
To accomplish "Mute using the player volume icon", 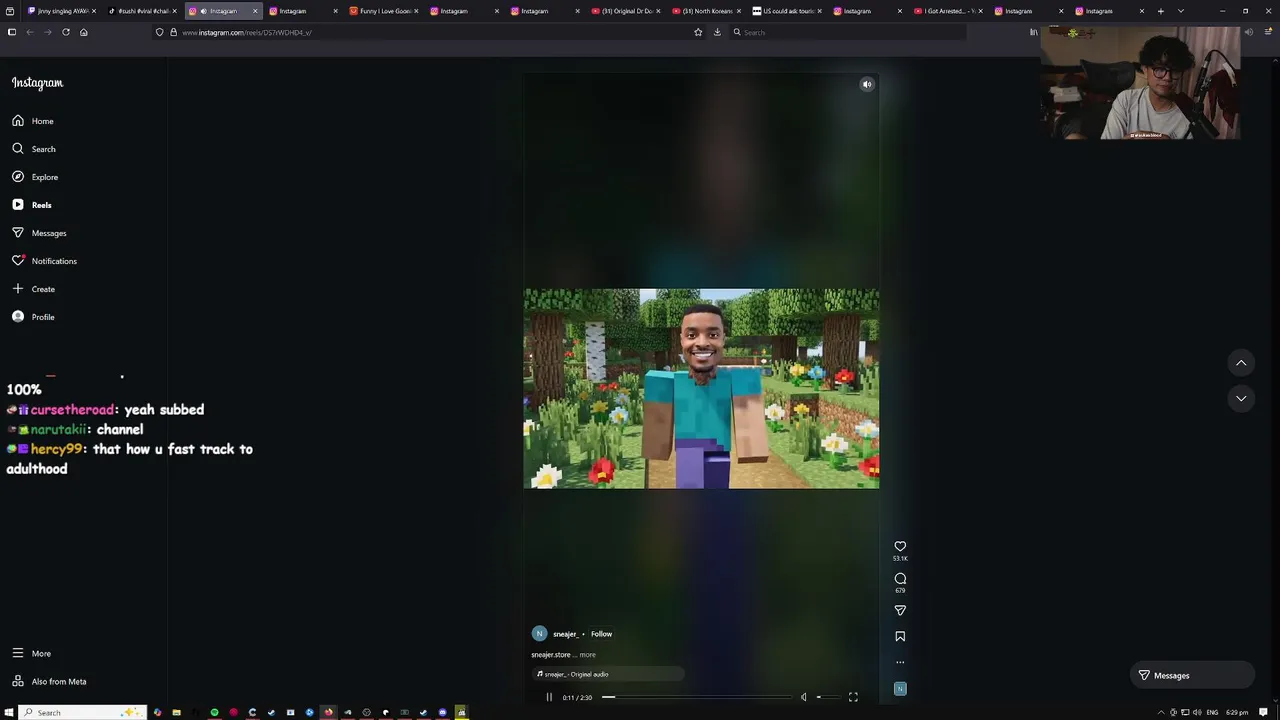I will coord(803,697).
